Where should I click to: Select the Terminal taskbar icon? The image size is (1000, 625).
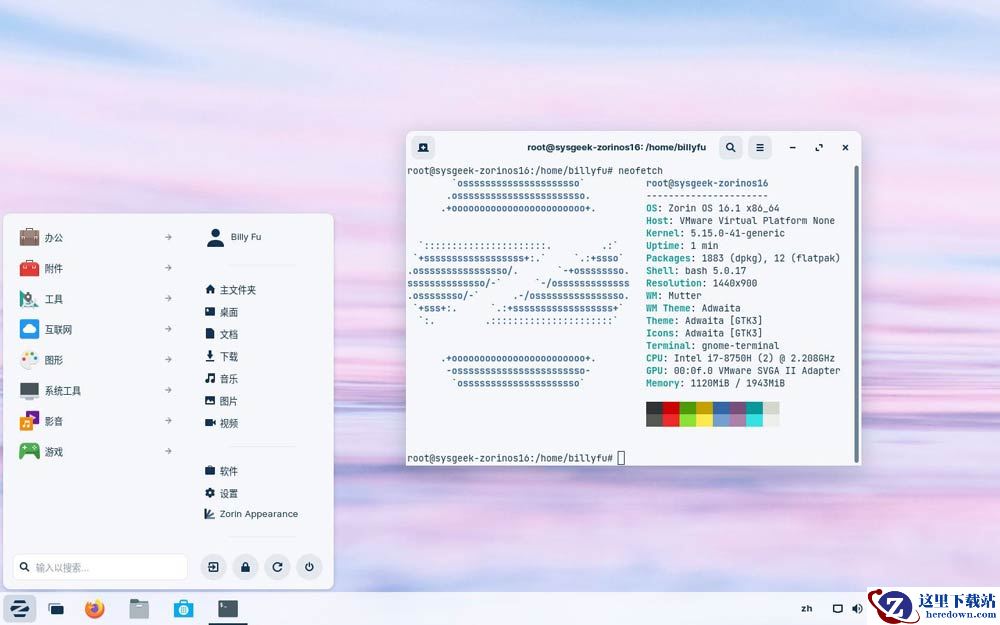click(228, 609)
